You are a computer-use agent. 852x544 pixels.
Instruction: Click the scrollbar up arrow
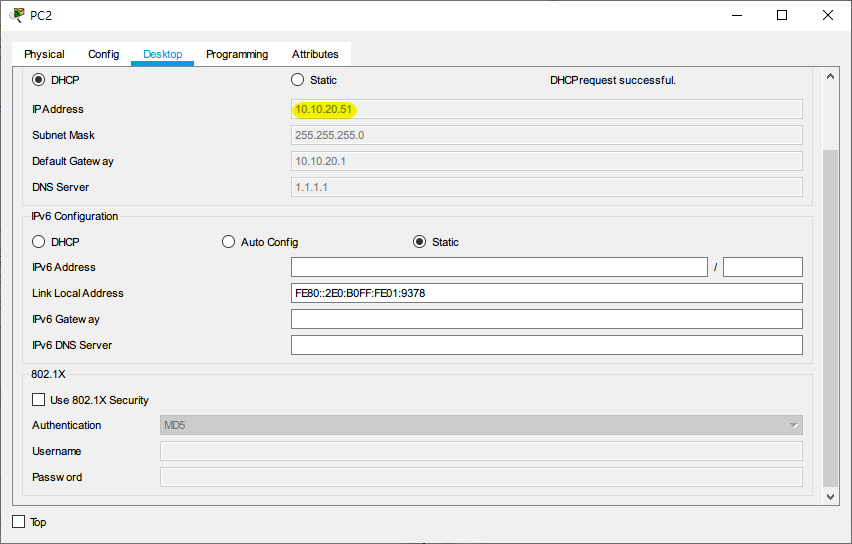pos(830,76)
